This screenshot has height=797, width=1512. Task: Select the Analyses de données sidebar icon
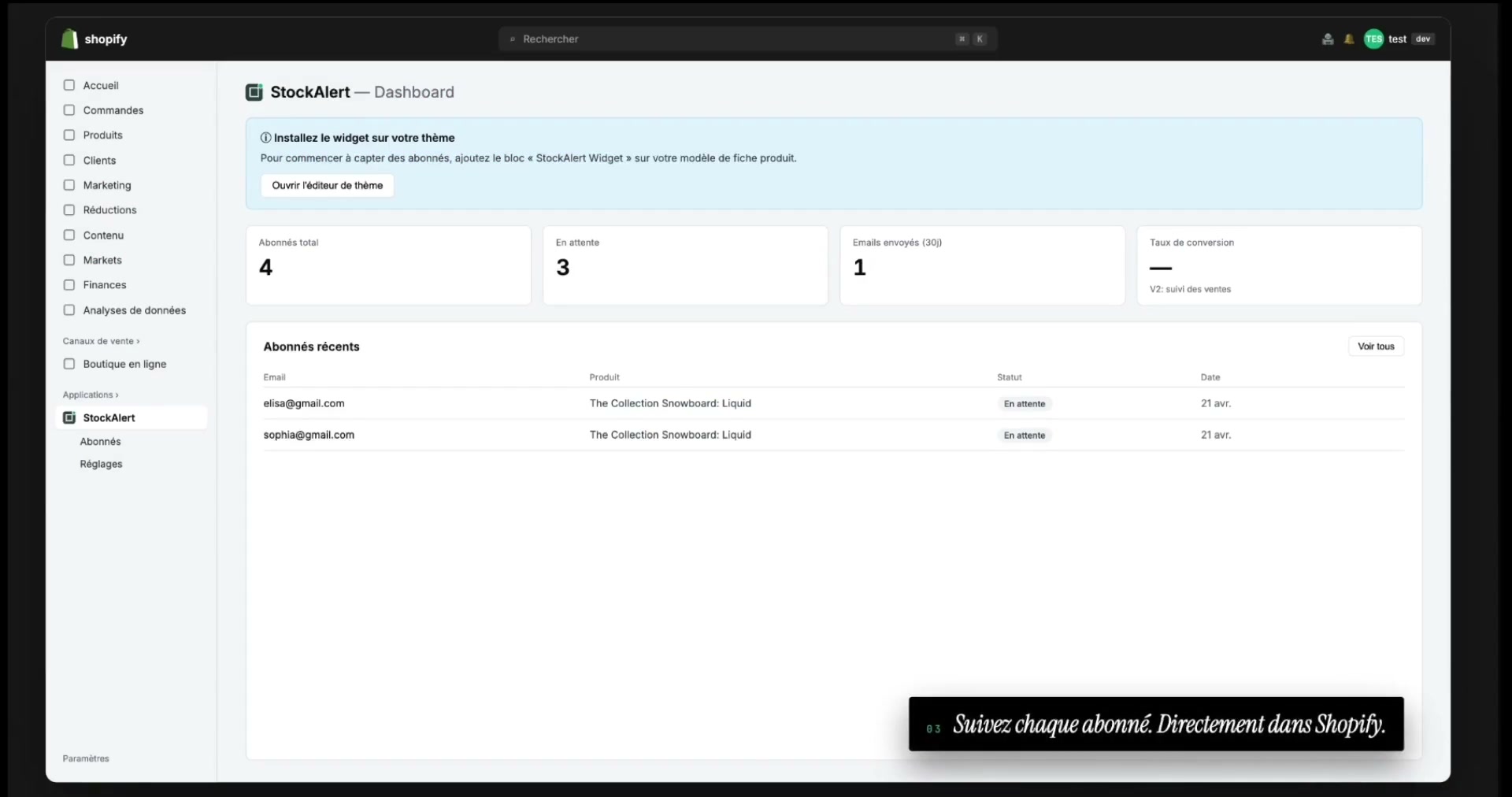click(69, 310)
